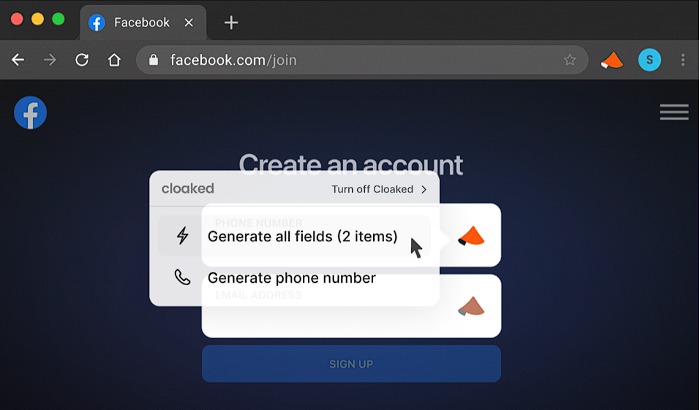699x410 pixels.
Task: Open the browser three-dot menu
Action: [x=683, y=60]
